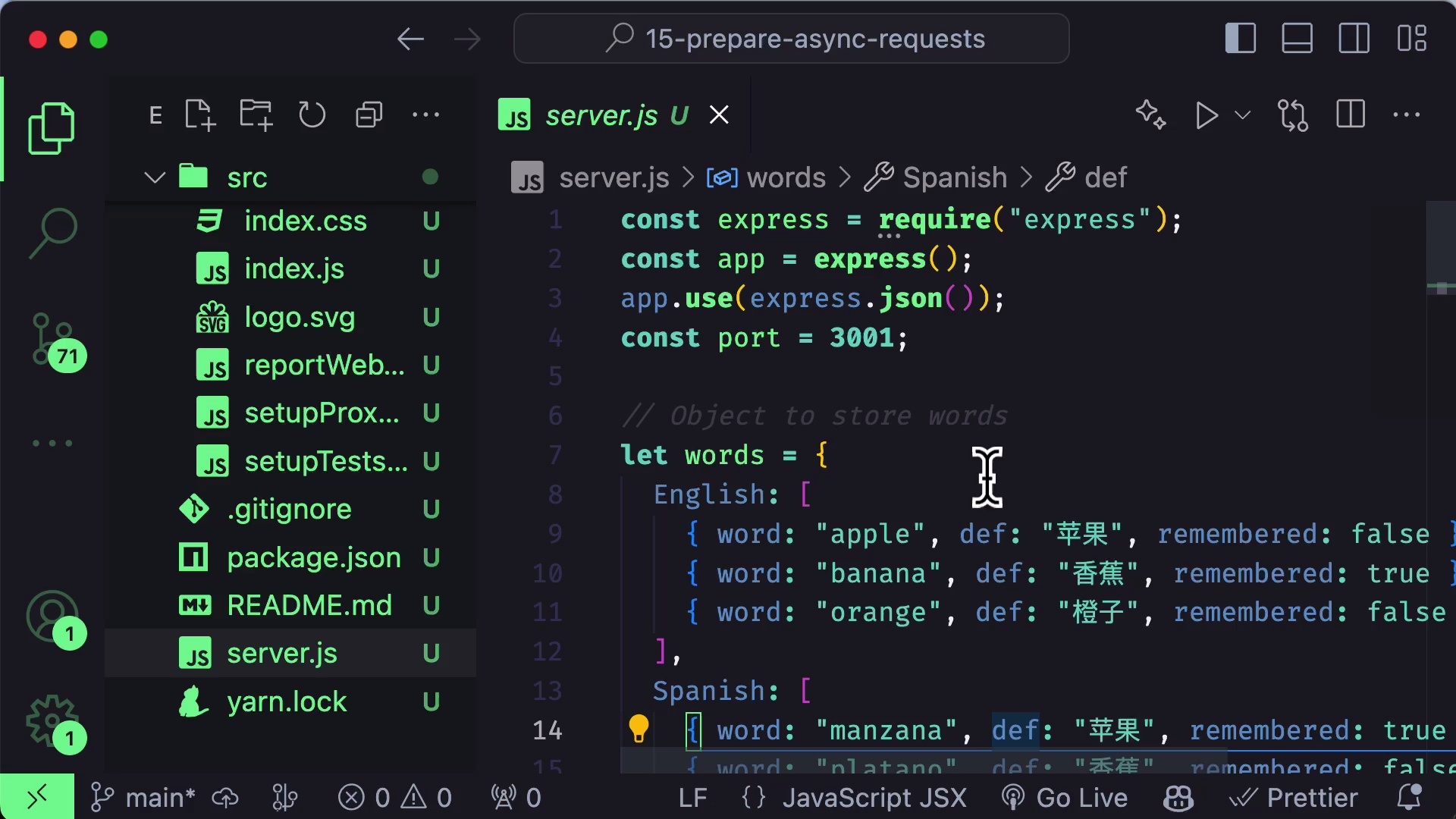Open package.json in explorer
The width and height of the screenshot is (1456, 819).
[290, 558]
